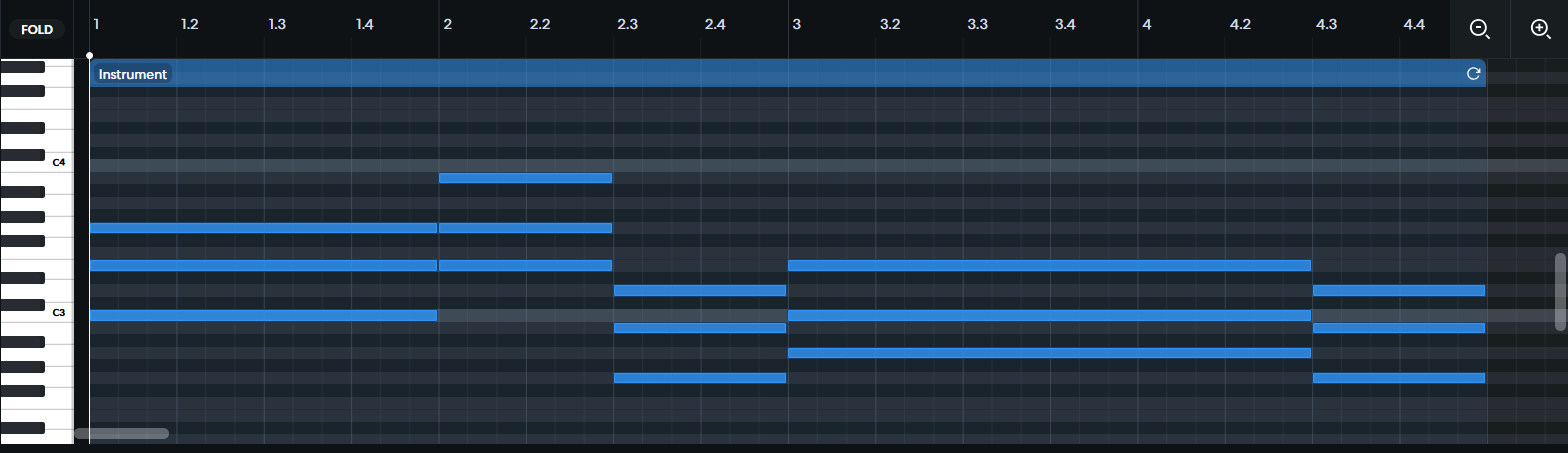Screen dimensions: 1568x453
Task: Jump to timeline marker 2.2
Action: tap(540, 23)
